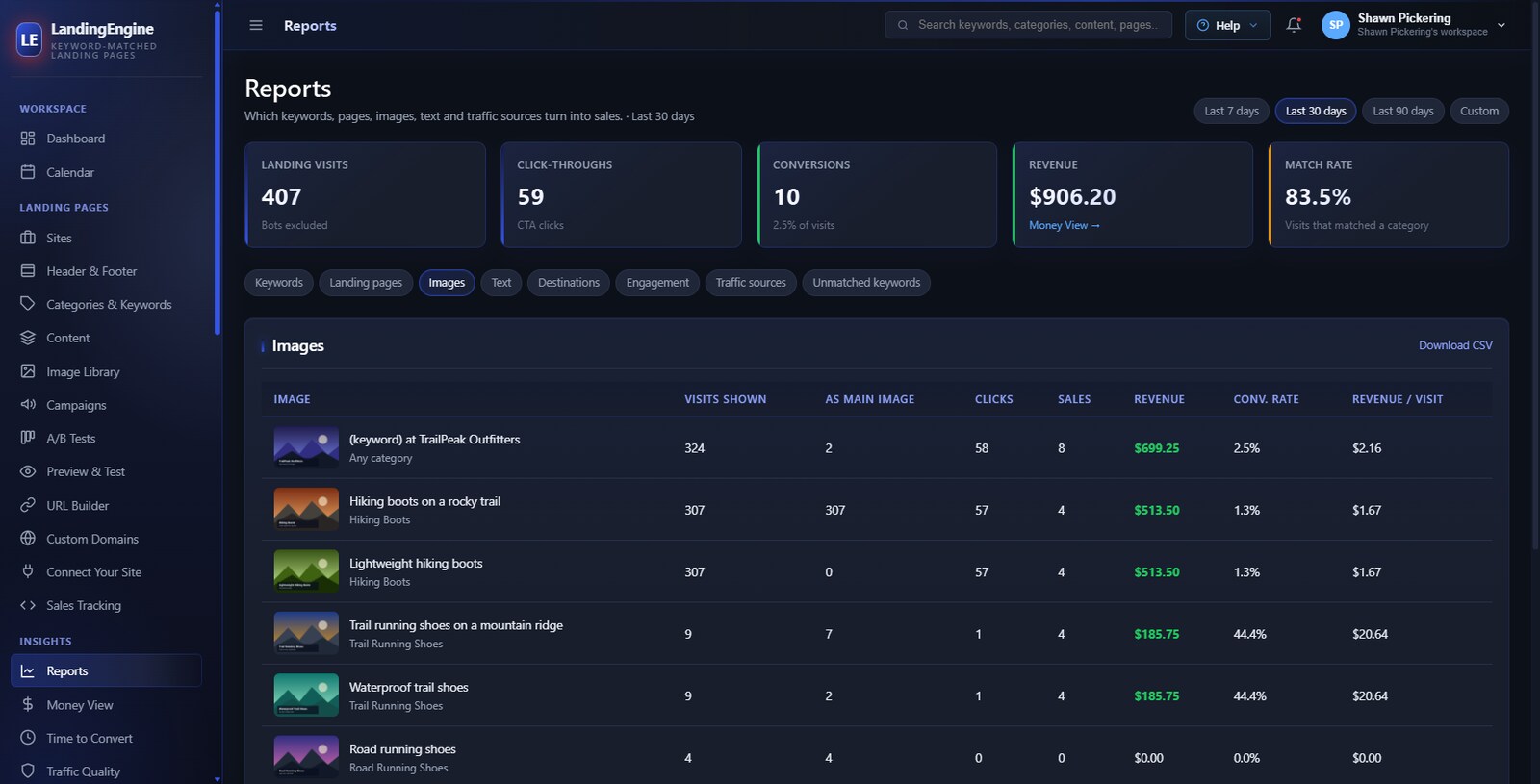Show the Engagement report tab
This screenshot has width=1540, height=784.
tap(657, 283)
